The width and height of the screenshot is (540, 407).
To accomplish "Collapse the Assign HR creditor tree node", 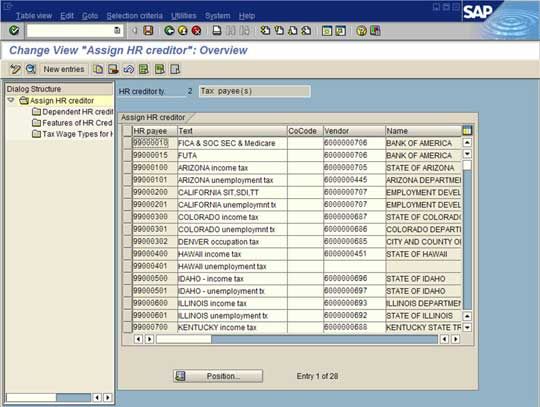I will pos(11,100).
